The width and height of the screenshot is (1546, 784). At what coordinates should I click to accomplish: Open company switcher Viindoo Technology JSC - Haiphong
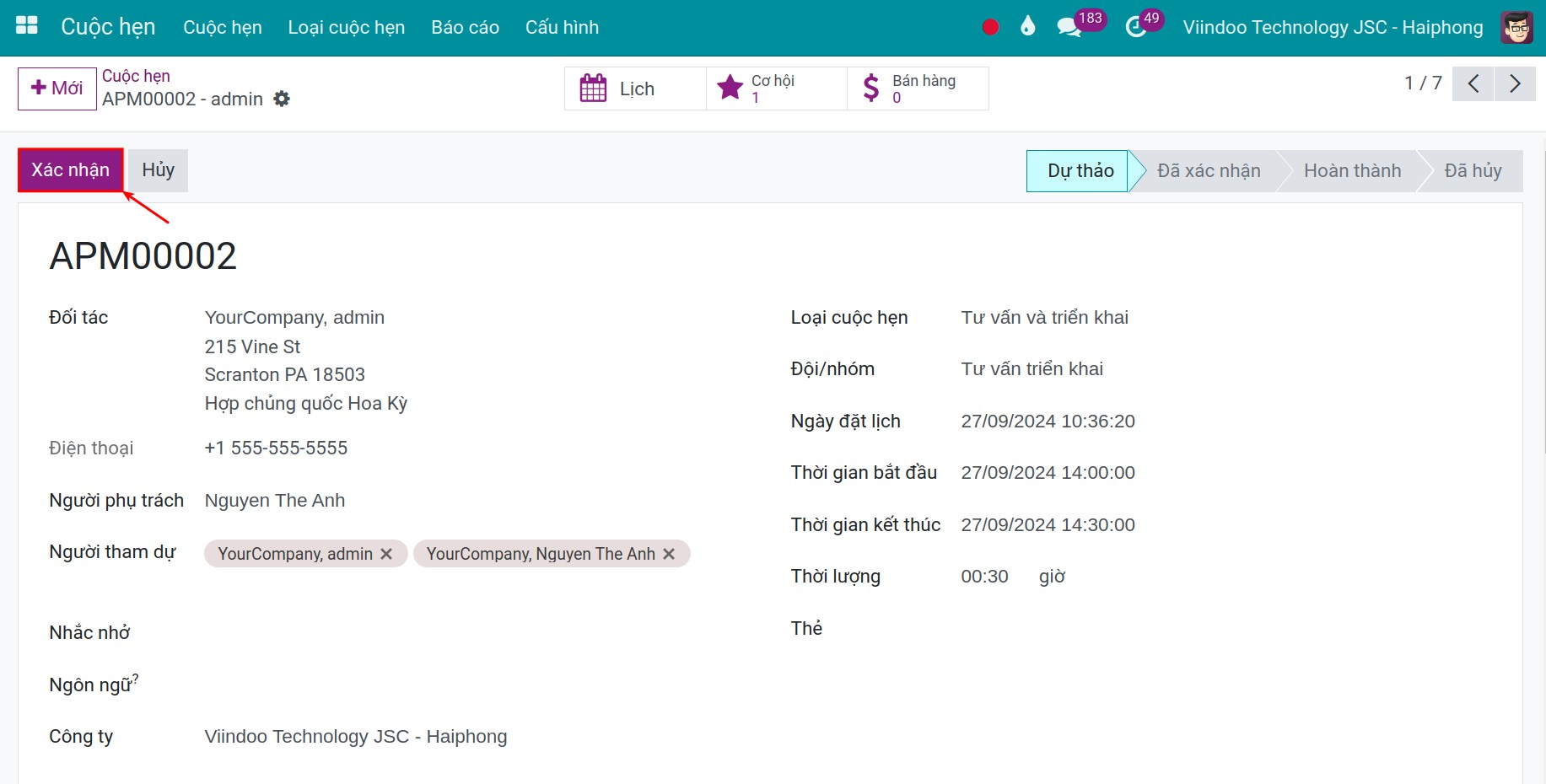[x=1333, y=27]
